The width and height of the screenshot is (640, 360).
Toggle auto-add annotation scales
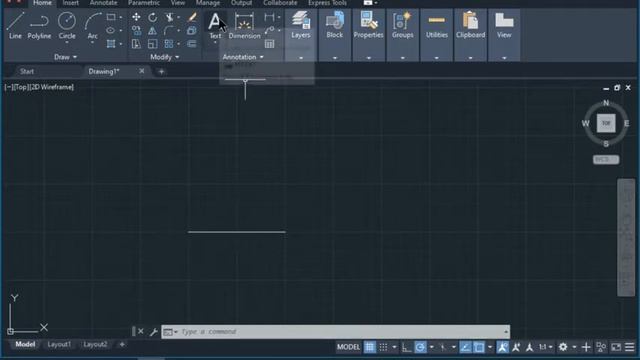click(x=516, y=347)
